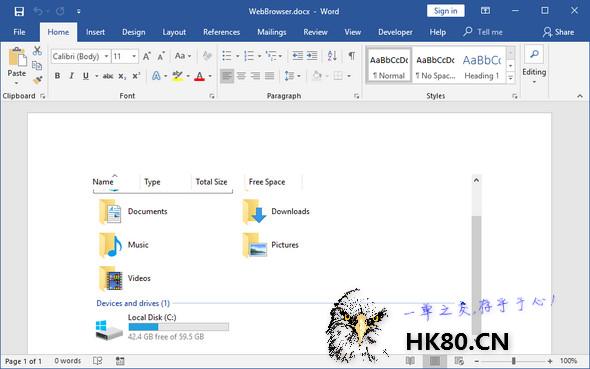Image resolution: width=590 pixels, height=369 pixels.
Task: Apply subscript formatting
Action: click(x=122, y=76)
